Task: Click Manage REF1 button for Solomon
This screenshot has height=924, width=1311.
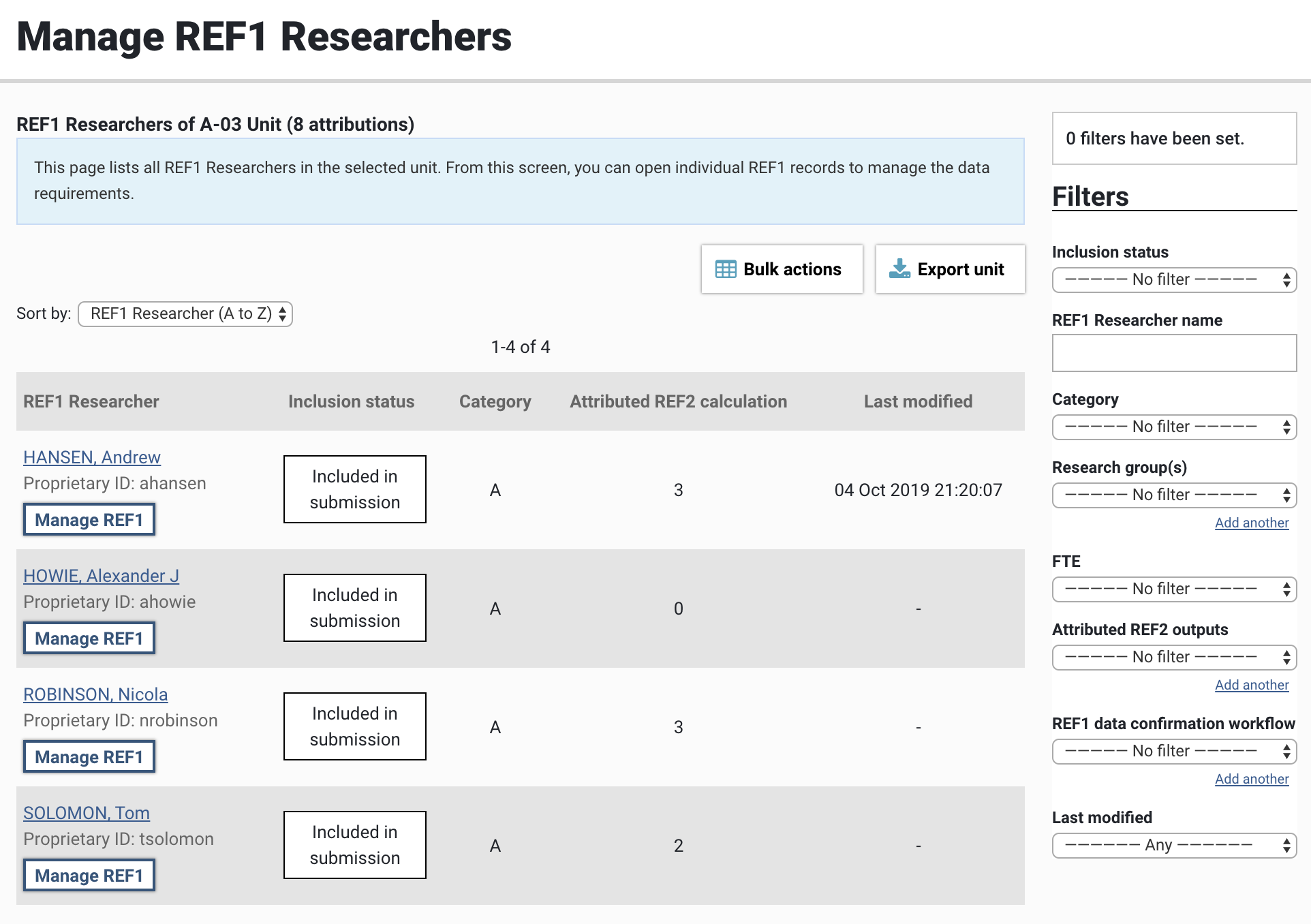Action: tap(89, 876)
